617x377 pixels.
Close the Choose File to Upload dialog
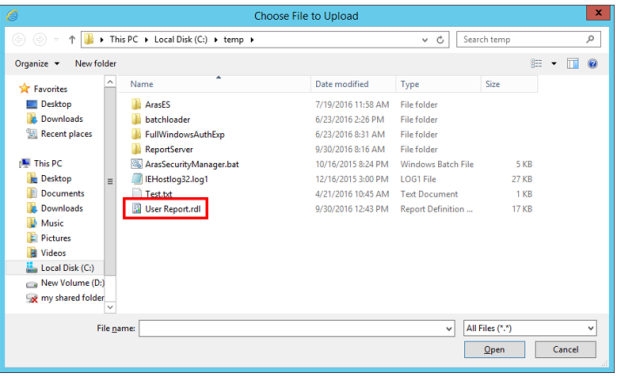(598, 13)
